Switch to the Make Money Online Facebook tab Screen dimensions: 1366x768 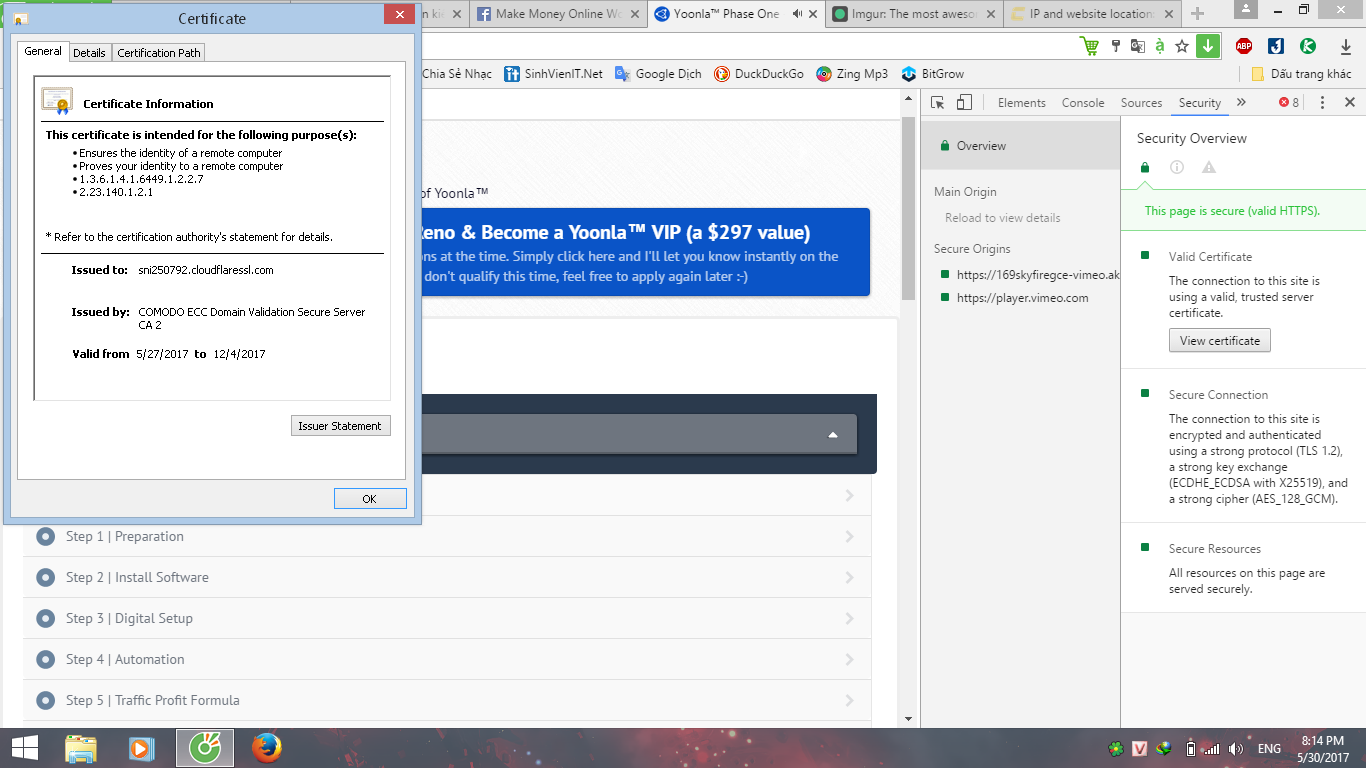coord(558,14)
